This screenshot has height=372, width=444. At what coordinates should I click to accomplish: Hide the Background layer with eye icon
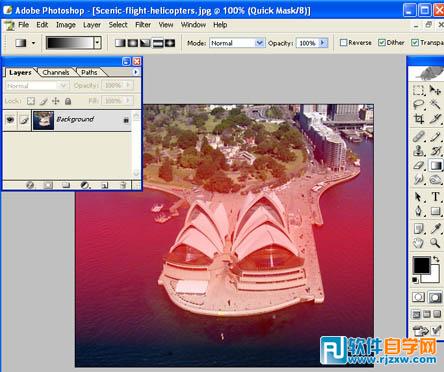click(10, 119)
